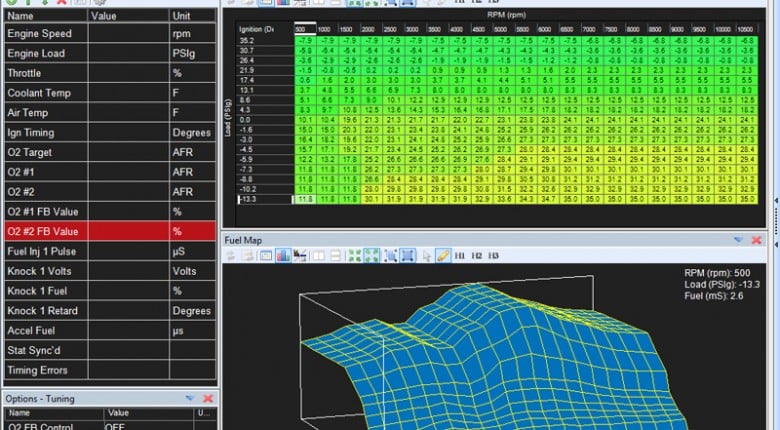The image size is (780, 430).
Task: Click the ignition cell at 500 rpm, 0.0 load
Action: [x=305, y=120]
